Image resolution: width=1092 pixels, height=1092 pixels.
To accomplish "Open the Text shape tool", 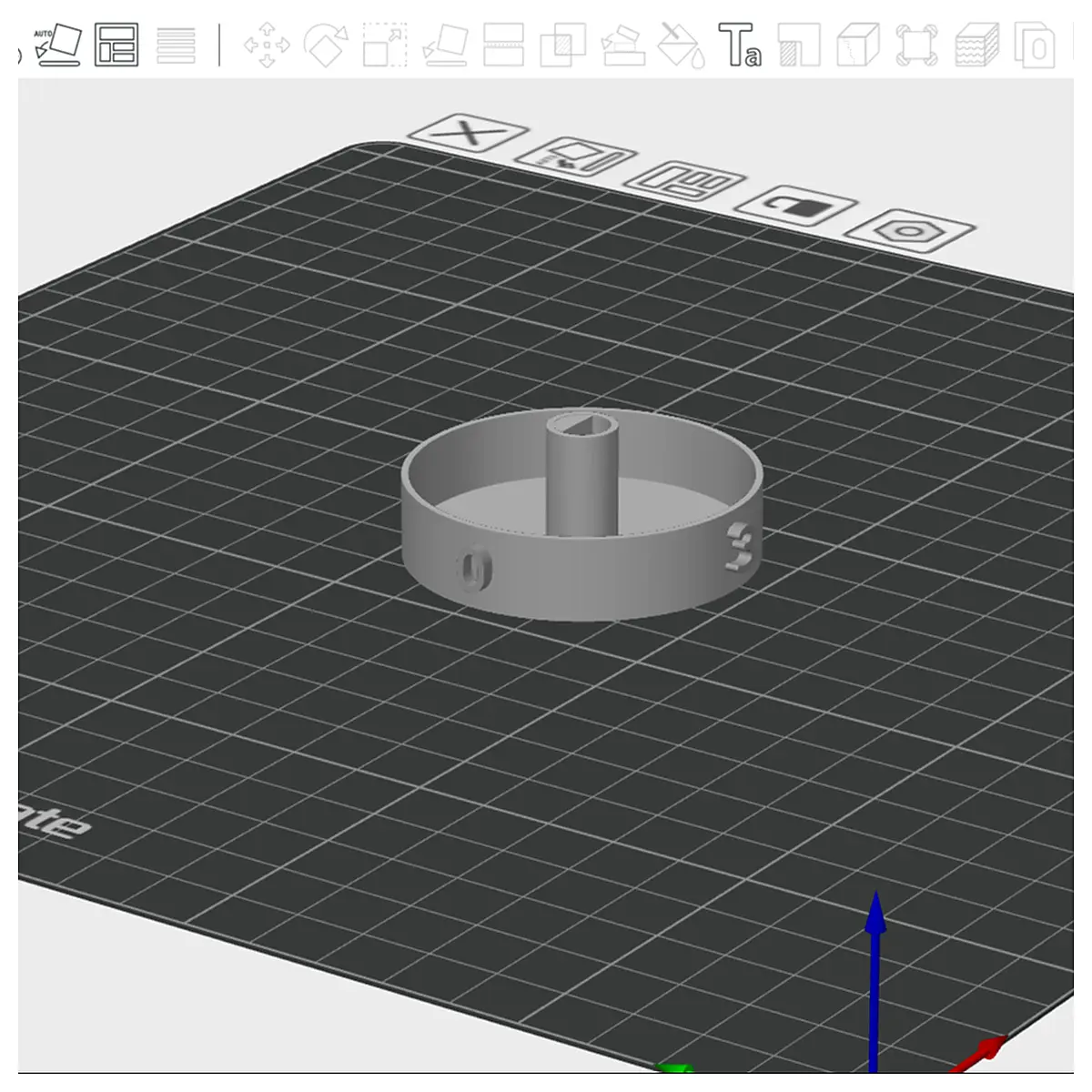I will point(741,45).
